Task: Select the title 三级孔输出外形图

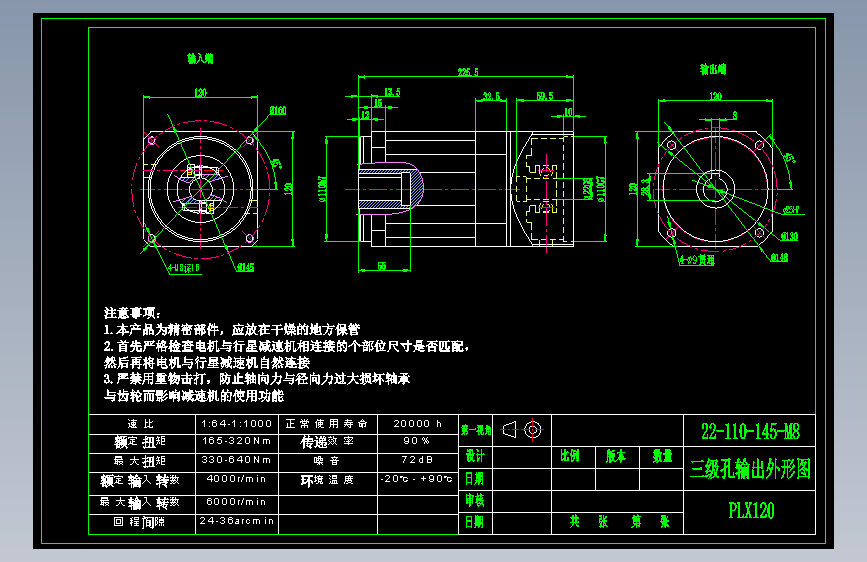Action: click(x=750, y=470)
